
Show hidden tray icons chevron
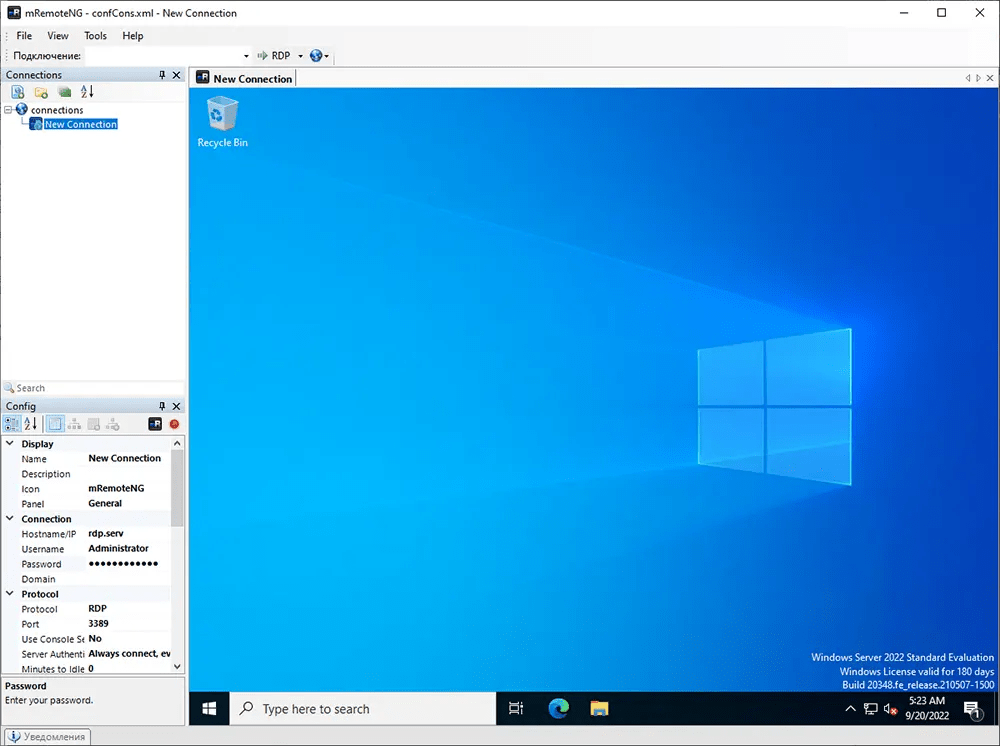click(850, 708)
